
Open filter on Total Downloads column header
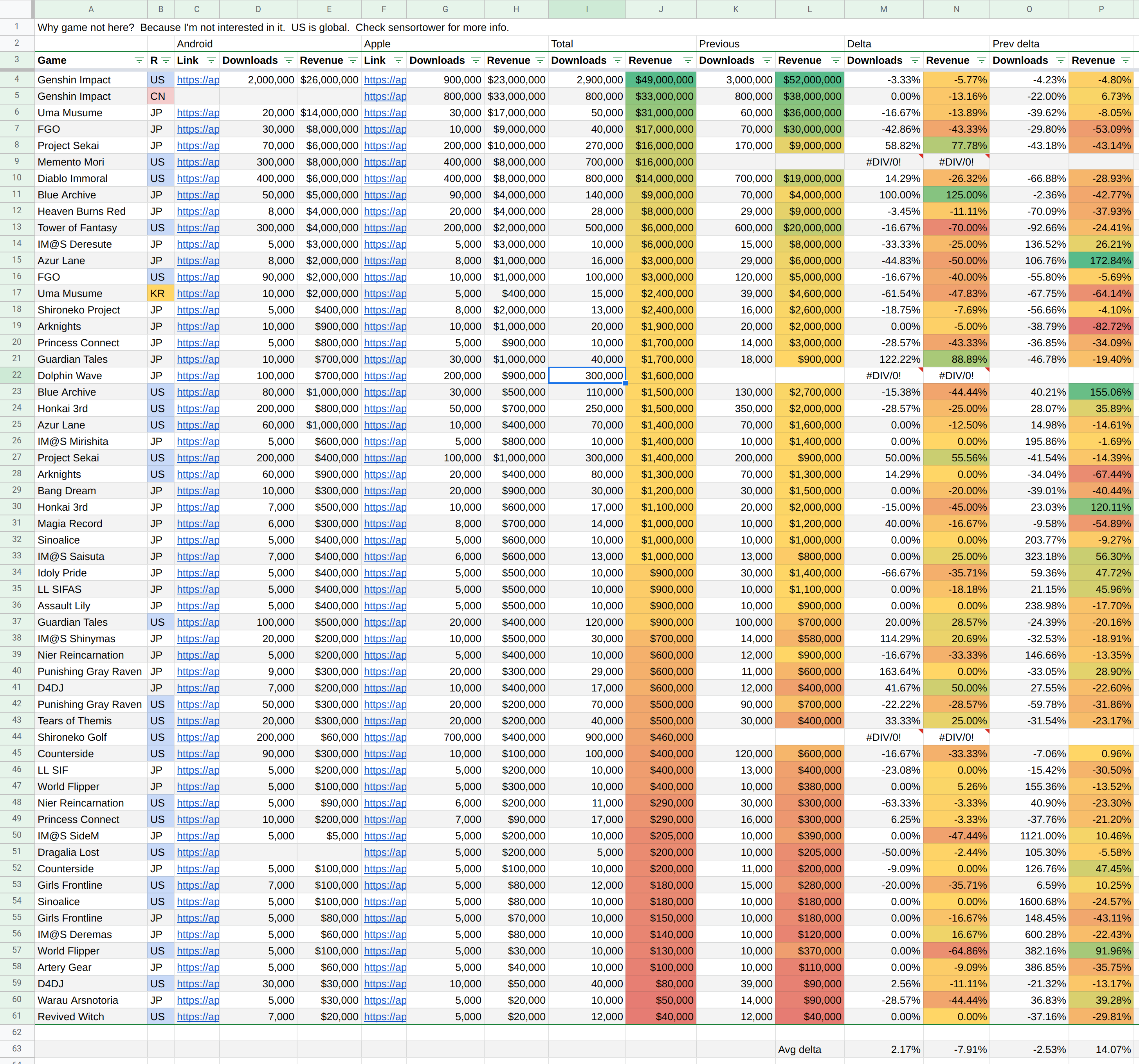pos(617,61)
